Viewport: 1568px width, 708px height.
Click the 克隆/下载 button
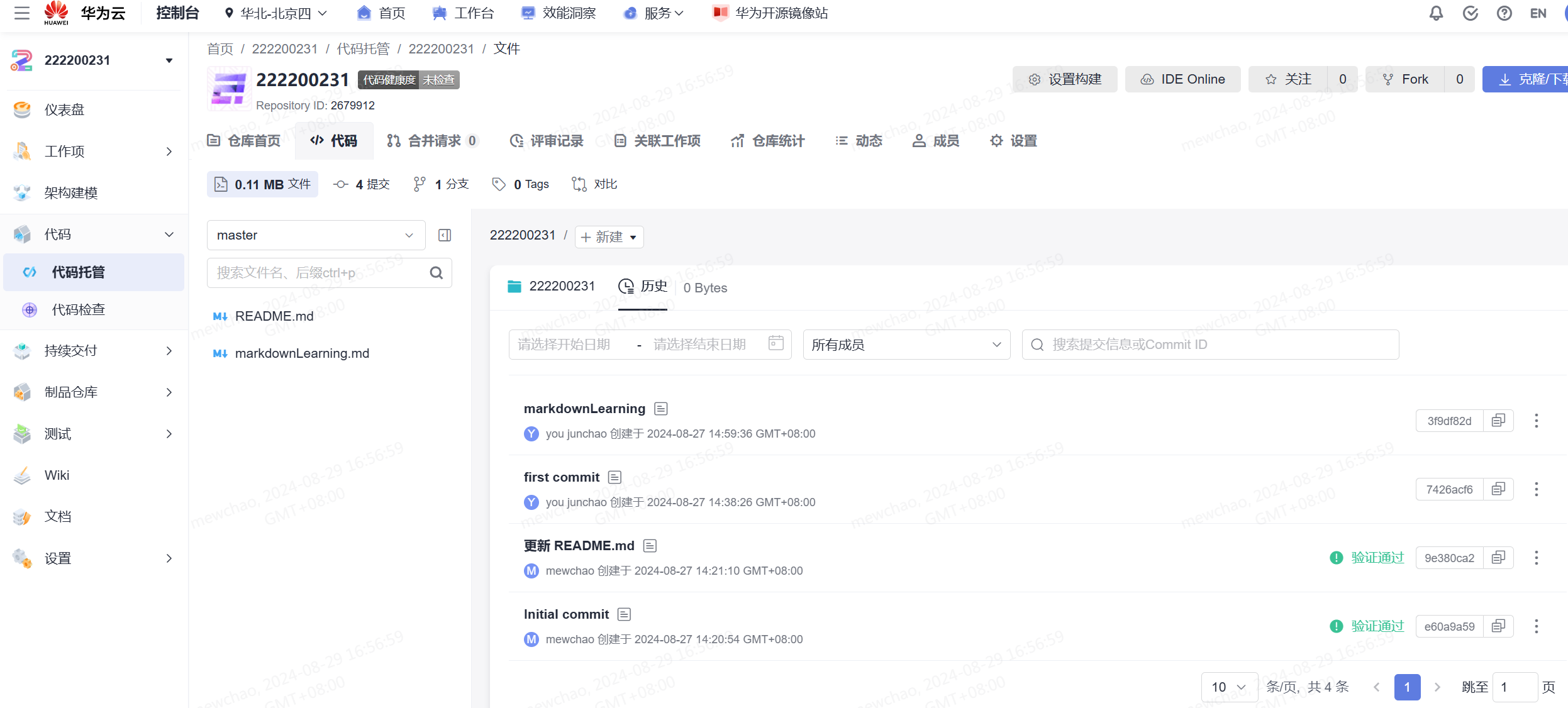click(1525, 79)
